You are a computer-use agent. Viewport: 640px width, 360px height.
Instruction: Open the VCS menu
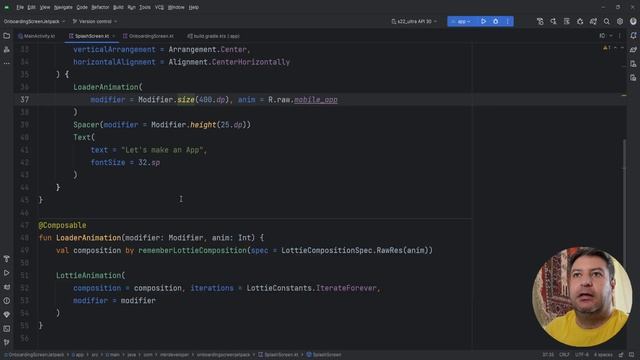coord(160,7)
